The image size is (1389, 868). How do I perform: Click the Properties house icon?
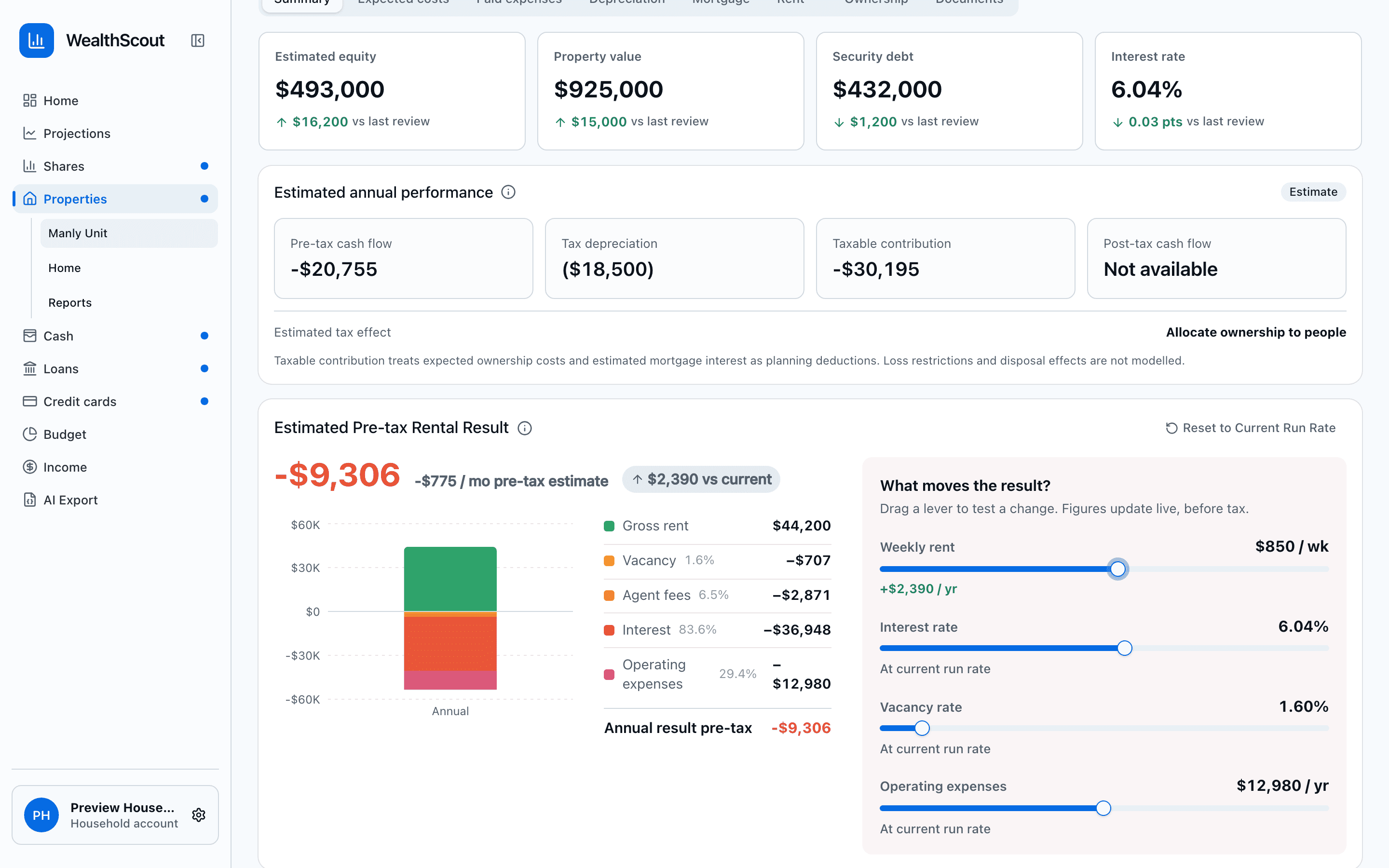click(30, 199)
